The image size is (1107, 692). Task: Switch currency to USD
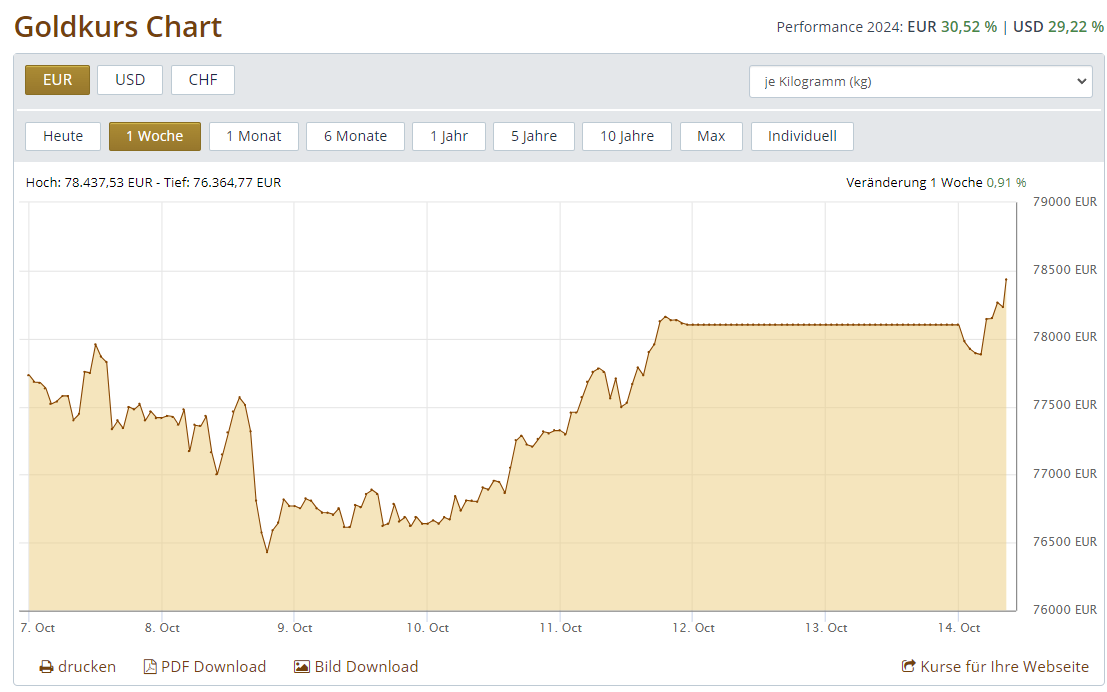130,80
